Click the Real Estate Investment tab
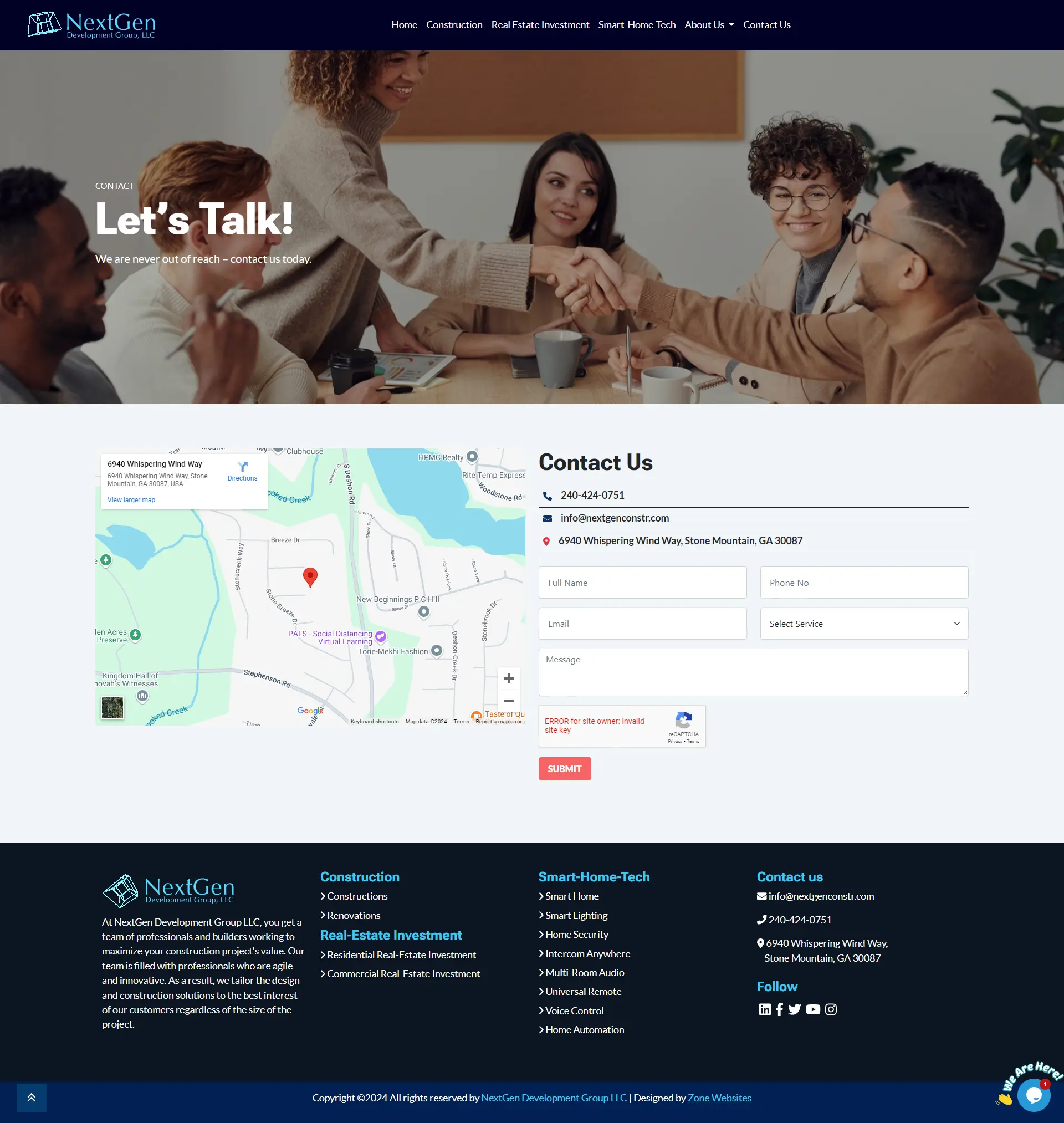This screenshot has width=1064, height=1123. [540, 25]
